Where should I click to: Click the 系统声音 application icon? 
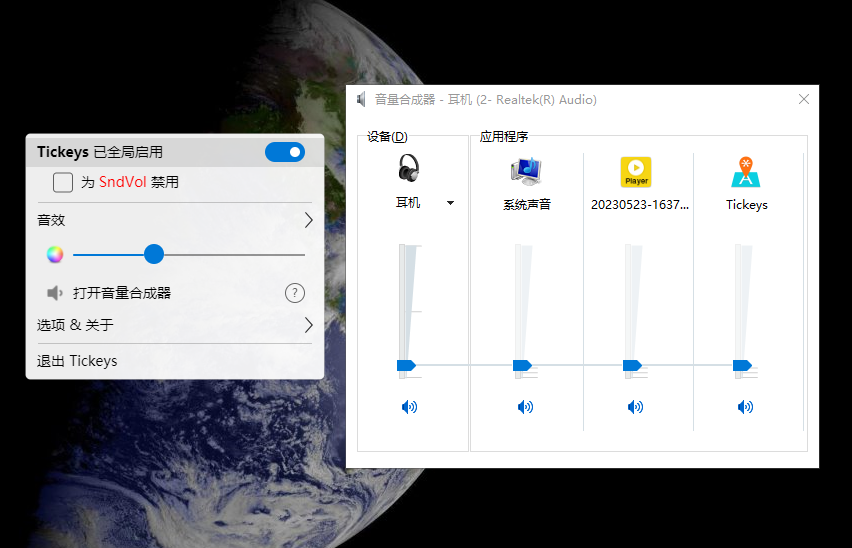click(526, 171)
